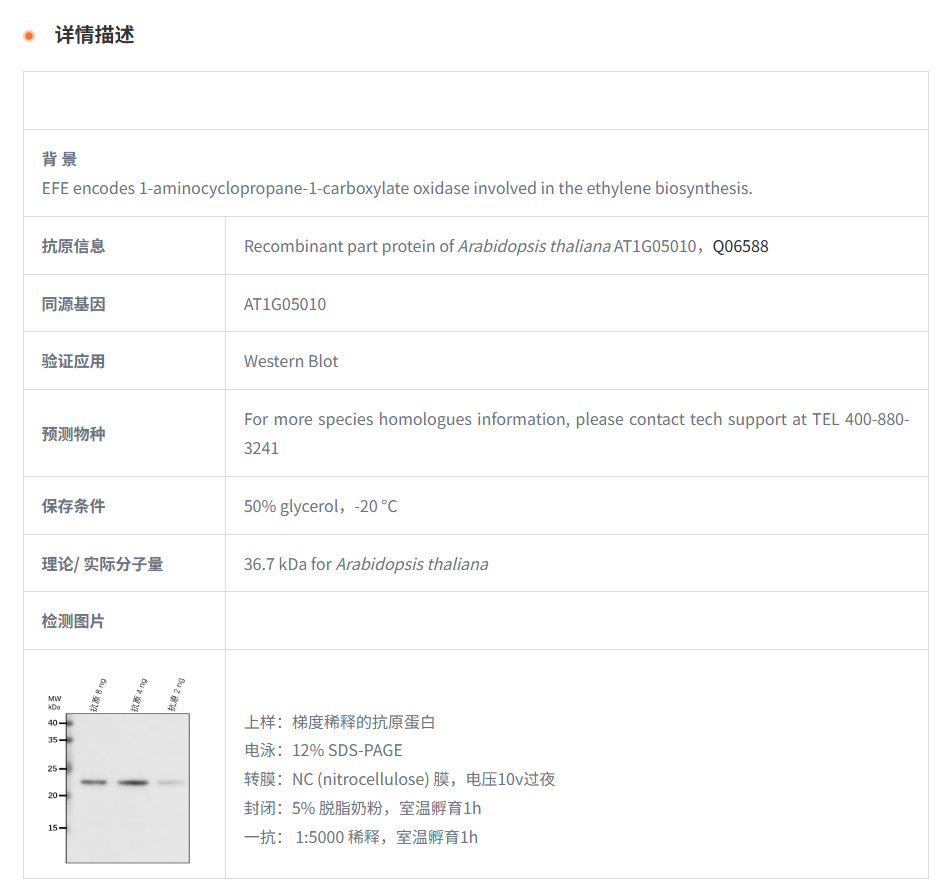
Task: Click the orange bullet icon beside 详情描述
Action: (29, 36)
